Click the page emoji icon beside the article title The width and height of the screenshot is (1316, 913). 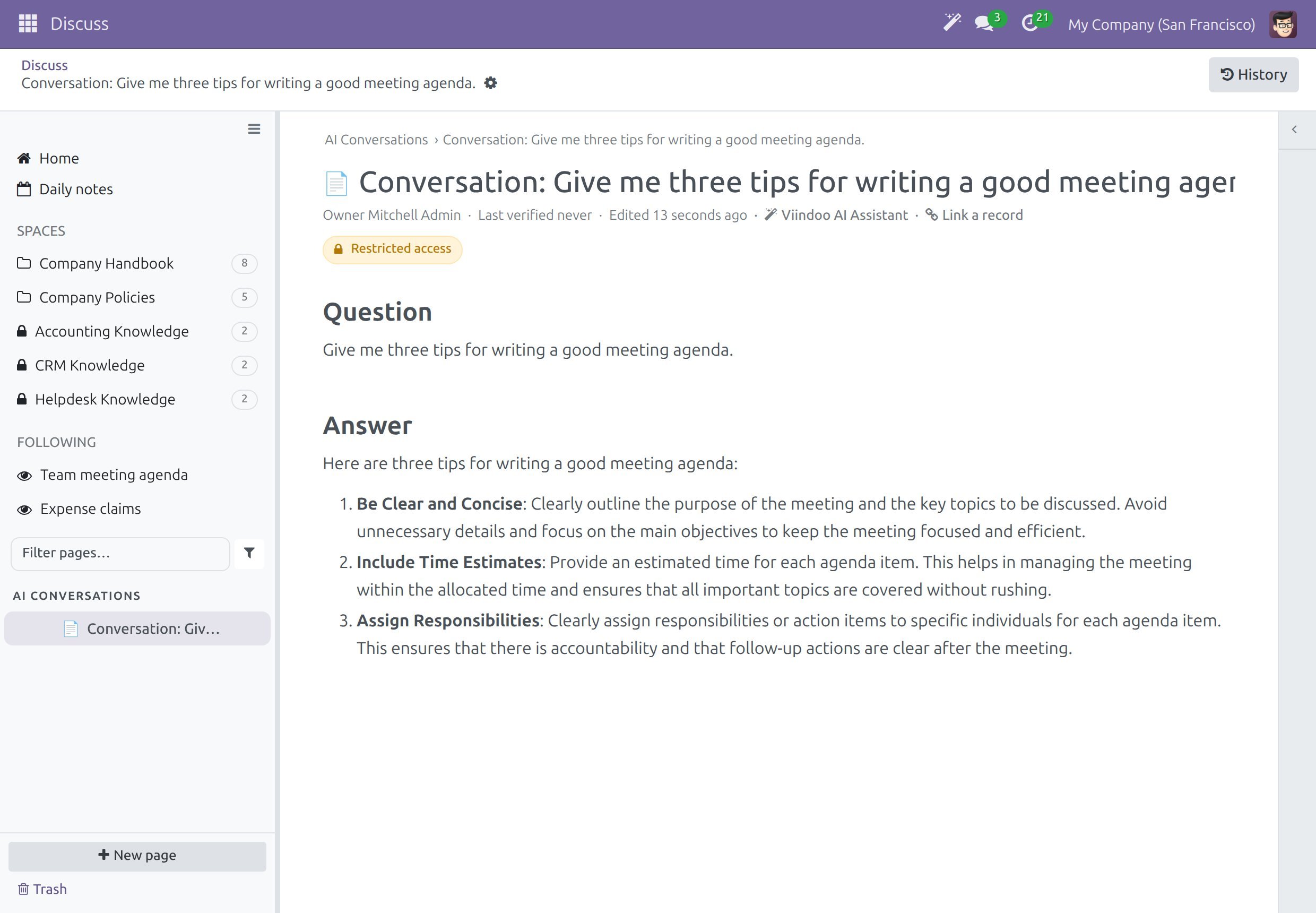[336, 183]
